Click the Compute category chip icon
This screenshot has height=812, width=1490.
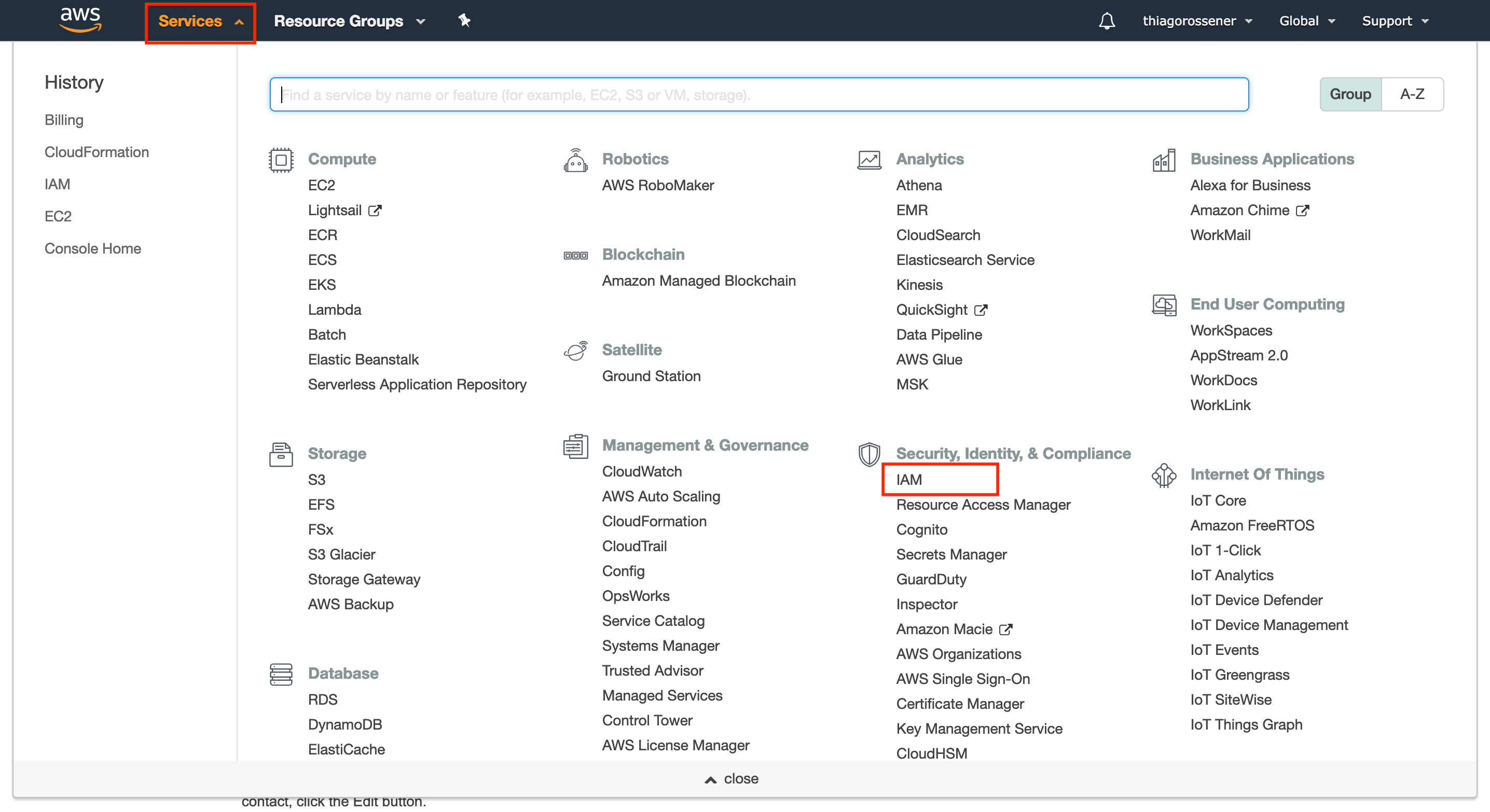tap(281, 160)
